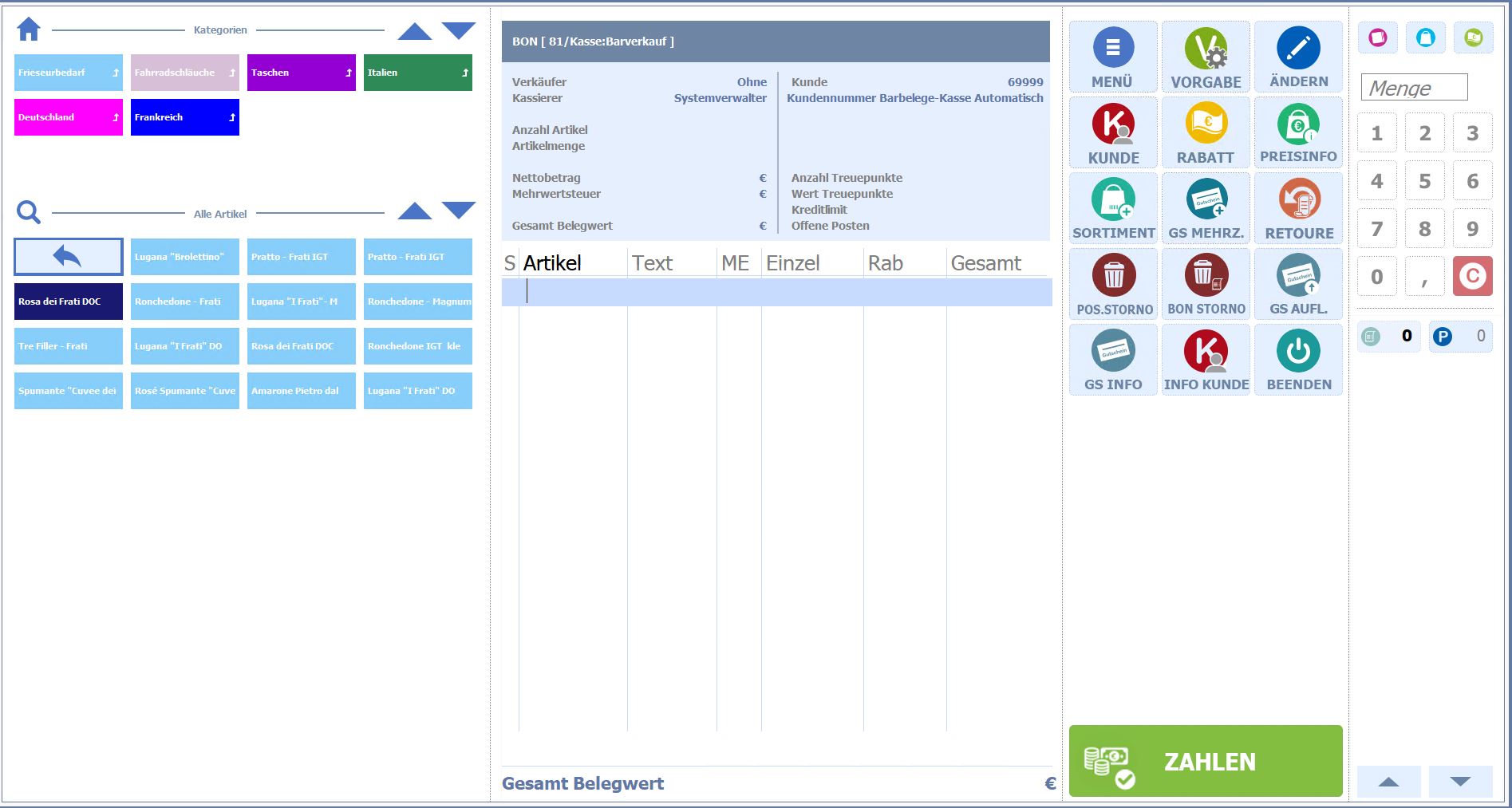Click the Menge quantity field
The width and height of the screenshot is (1512, 808).
(x=1414, y=88)
